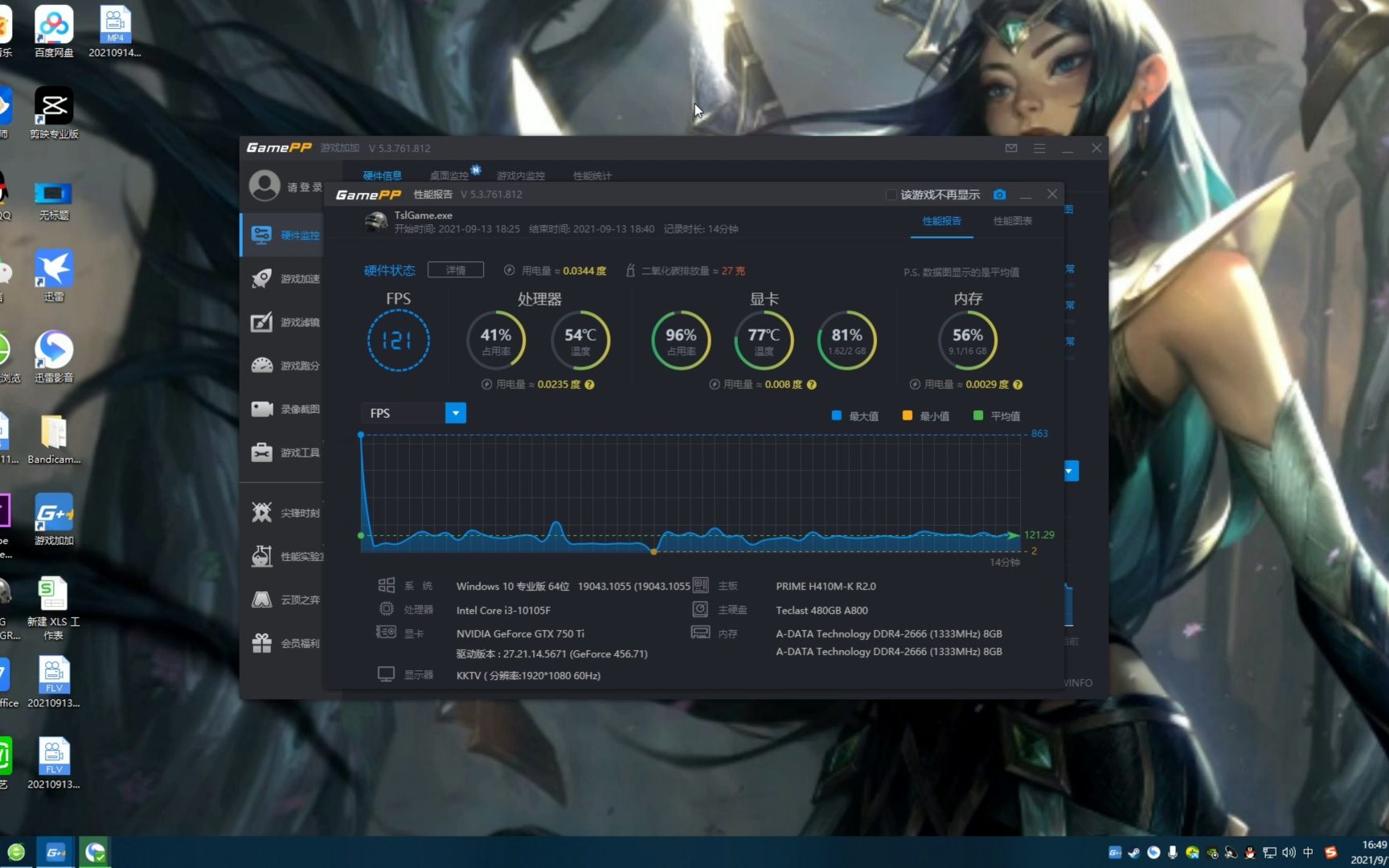Click 'NVIDIA GeForce GTX 750 Ti' text

point(520,633)
